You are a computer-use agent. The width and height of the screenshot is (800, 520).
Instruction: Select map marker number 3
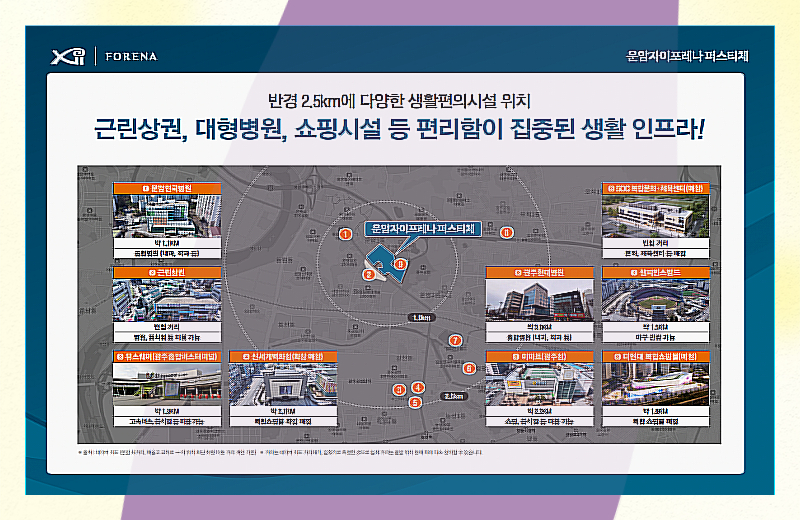pos(399,390)
